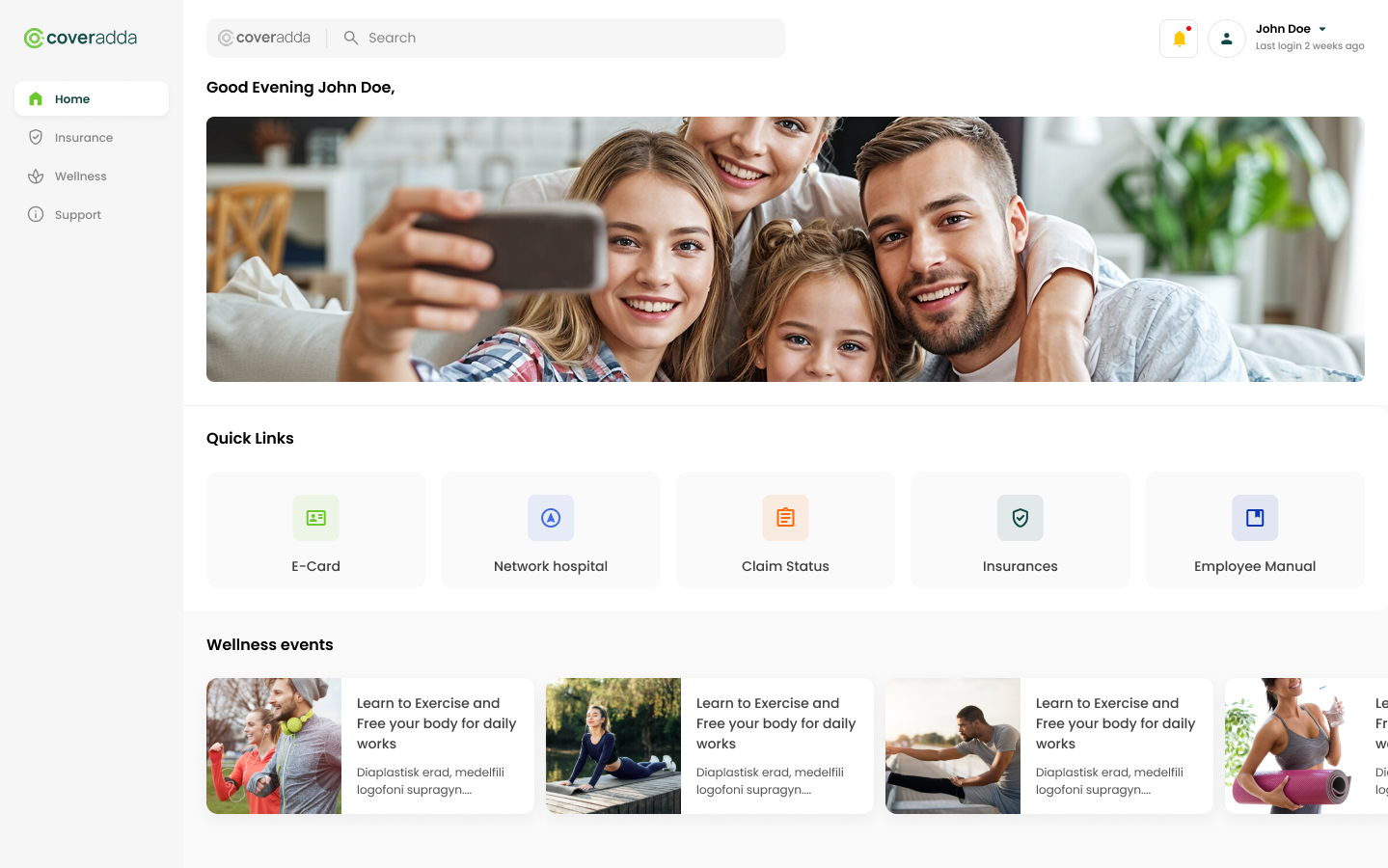Screen dimensions: 1388x868
Task: Click the Insurances shield-check icon
Action: pos(1021,518)
